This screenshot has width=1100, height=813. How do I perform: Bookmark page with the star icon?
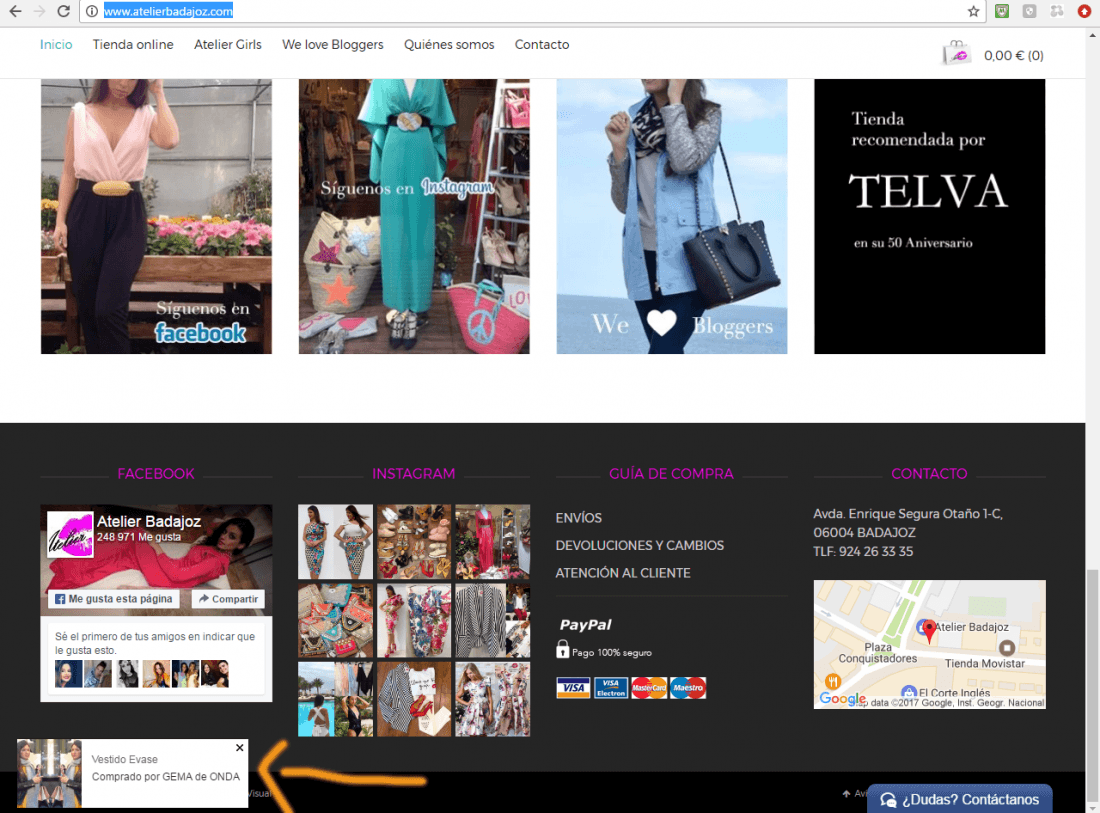973,11
